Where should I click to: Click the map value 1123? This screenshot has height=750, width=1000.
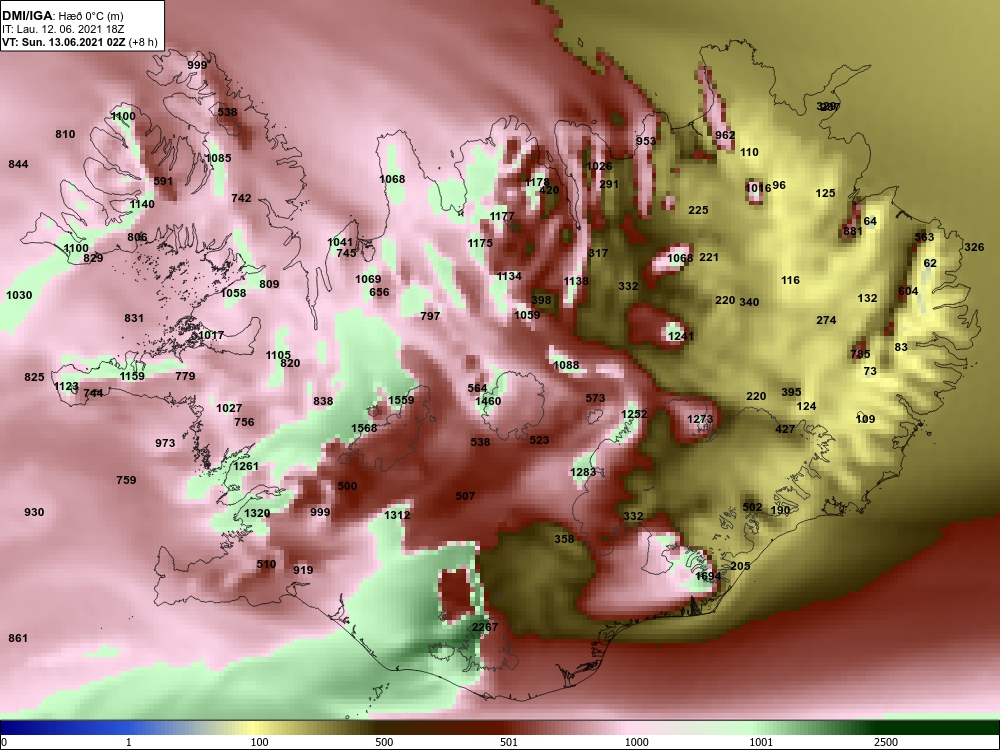pyautogui.click(x=66, y=386)
